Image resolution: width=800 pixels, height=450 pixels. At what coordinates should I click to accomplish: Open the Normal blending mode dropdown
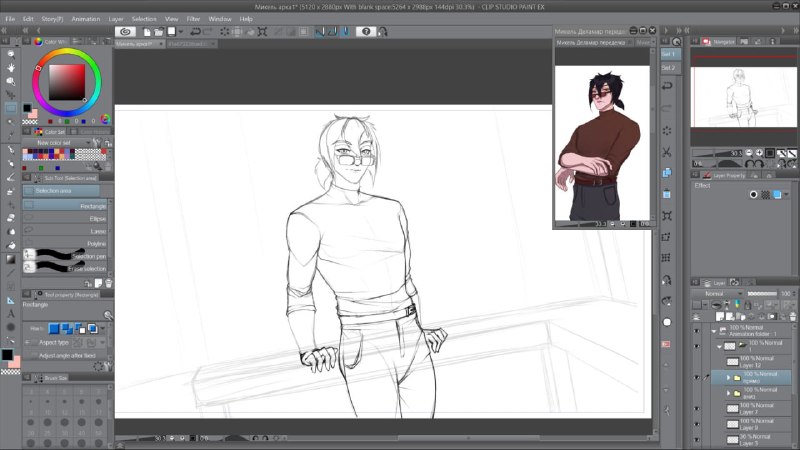717,293
